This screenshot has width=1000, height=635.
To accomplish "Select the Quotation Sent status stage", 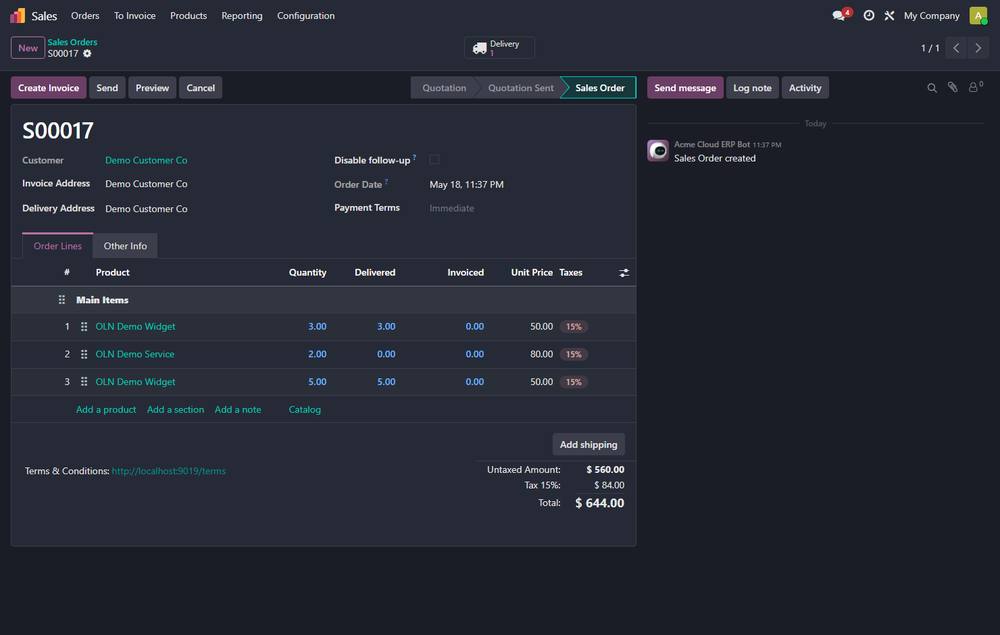I will (520, 88).
